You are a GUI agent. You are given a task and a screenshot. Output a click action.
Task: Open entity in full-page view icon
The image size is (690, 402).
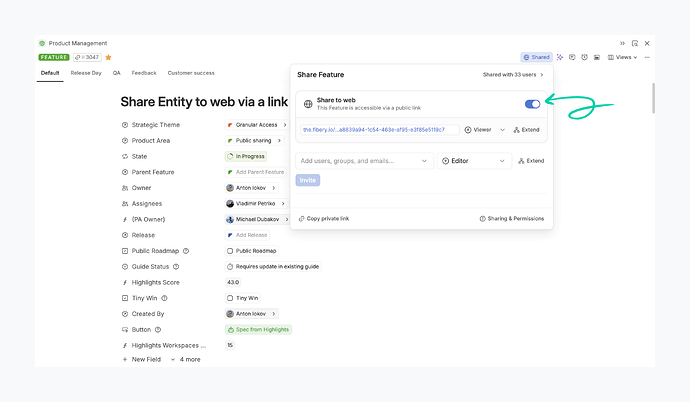pos(635,43)
